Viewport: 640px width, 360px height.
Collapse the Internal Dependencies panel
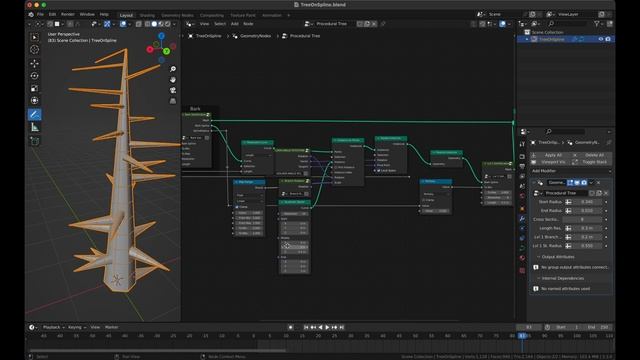point(538,278)
